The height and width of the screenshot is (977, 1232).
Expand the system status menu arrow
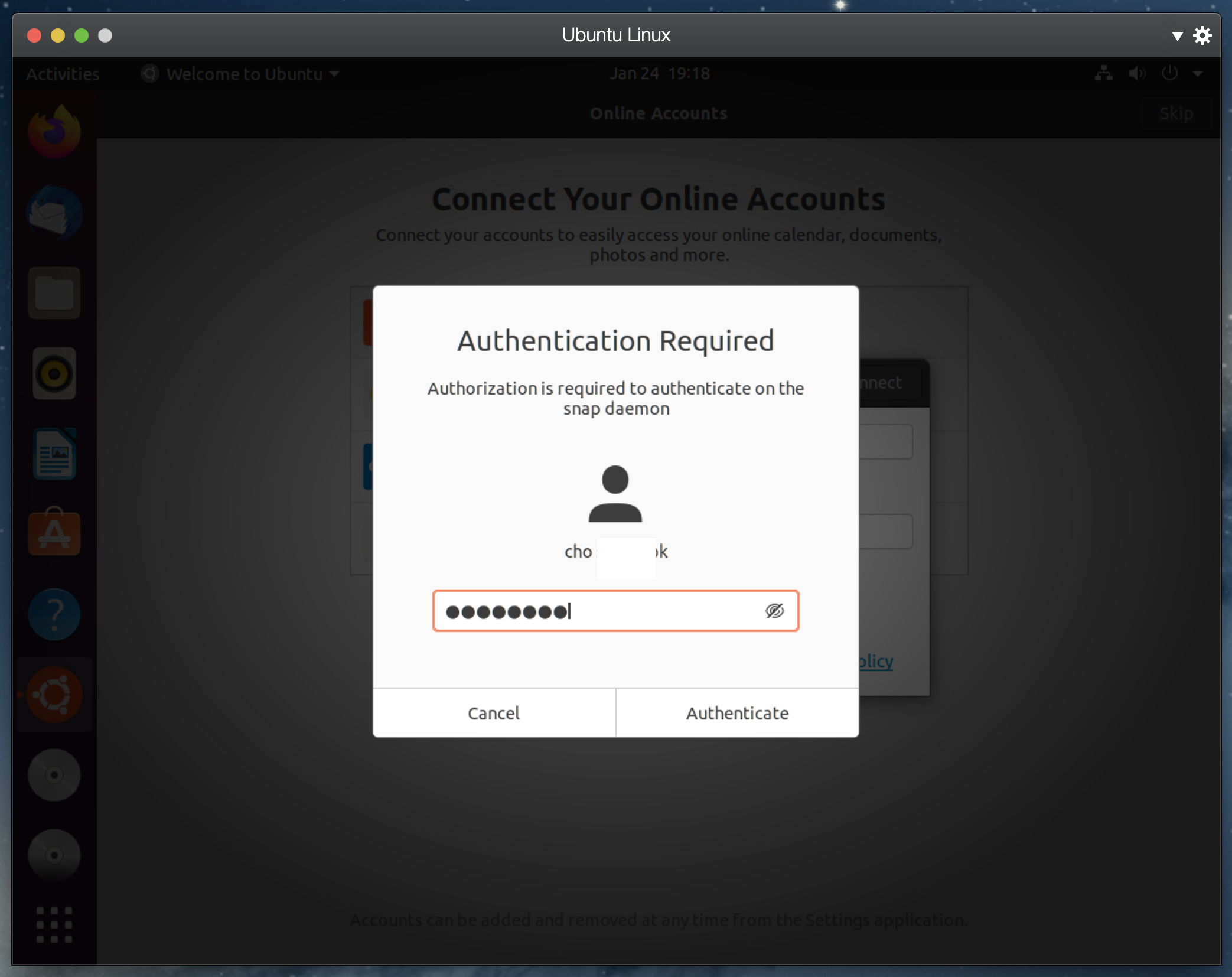pyautogui.click(x=1197, y=74)
